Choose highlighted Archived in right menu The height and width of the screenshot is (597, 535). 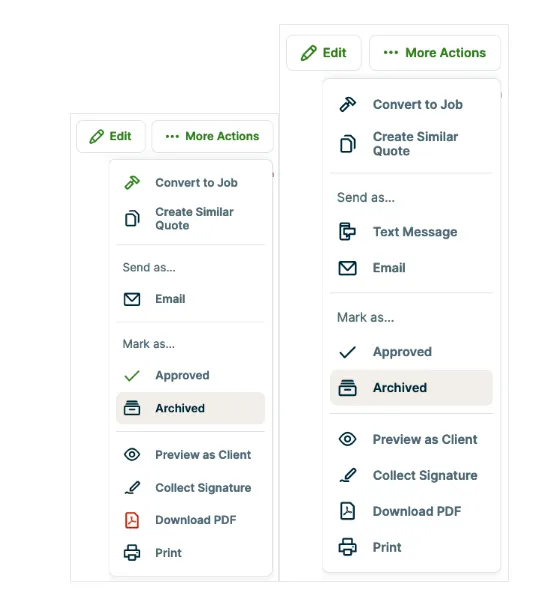coord(411,388)
